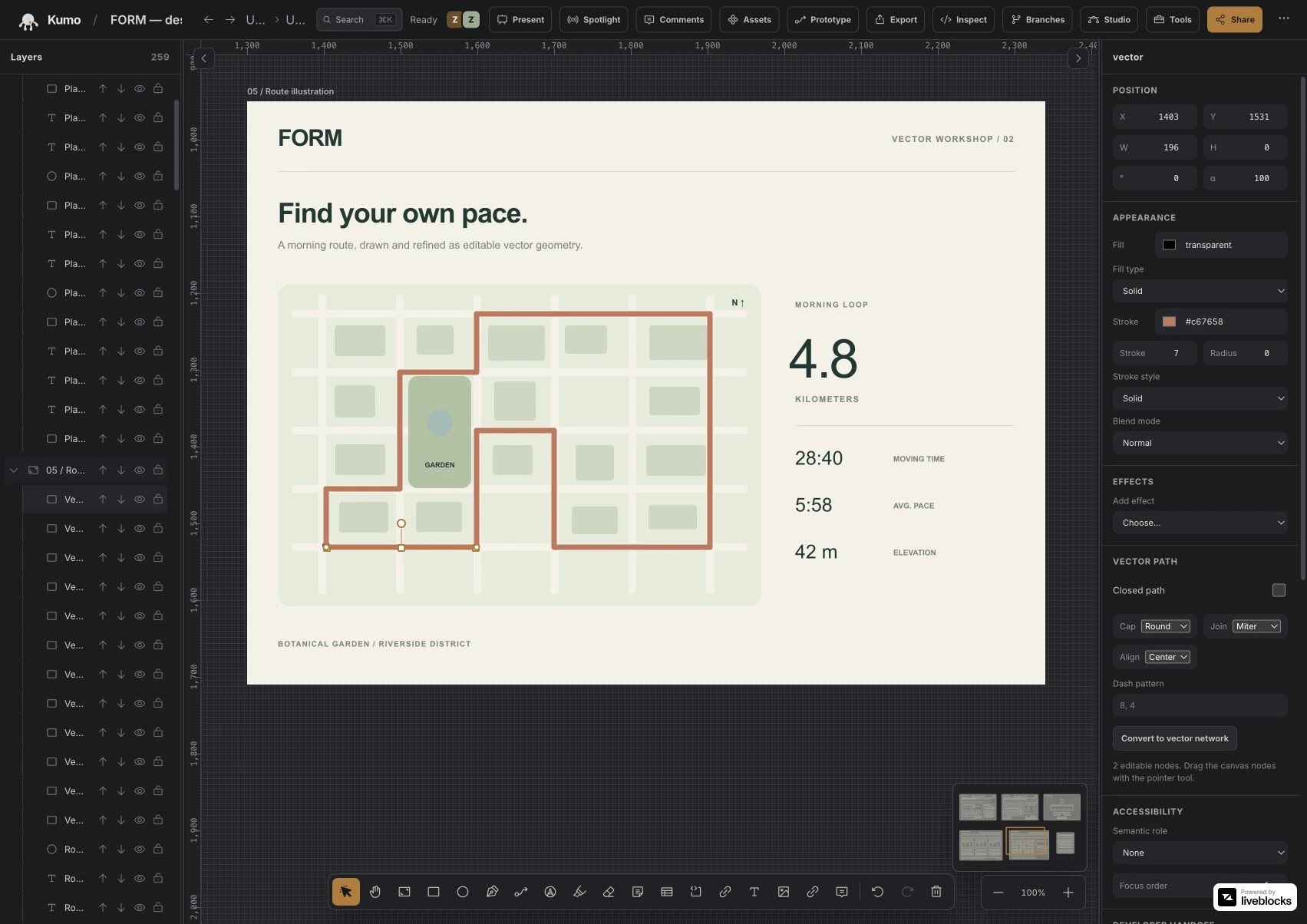Lock the highlighted Ve... vector layer

[158, 499]
